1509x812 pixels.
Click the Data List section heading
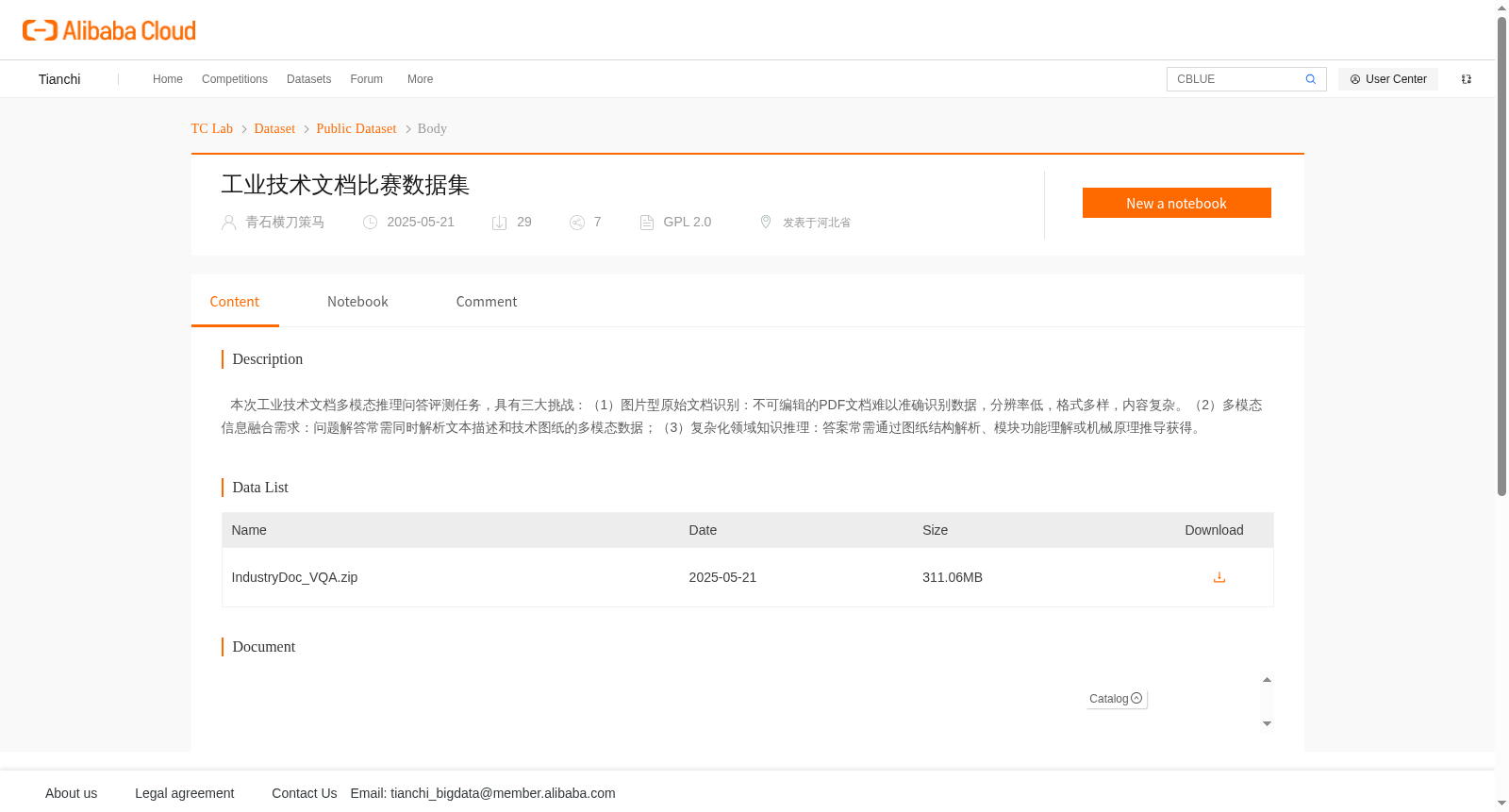pos(260,488)
